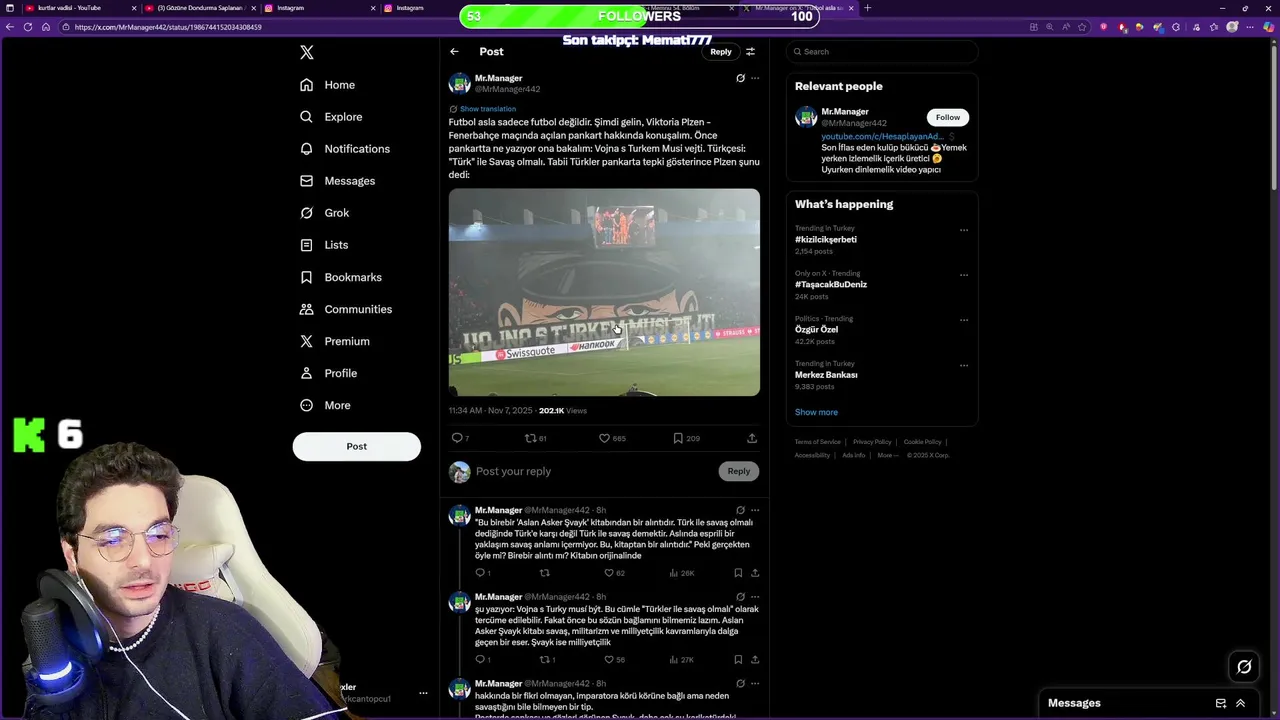
Task: Open more options for Özgür Özel trend
Action: pos(964,320)
